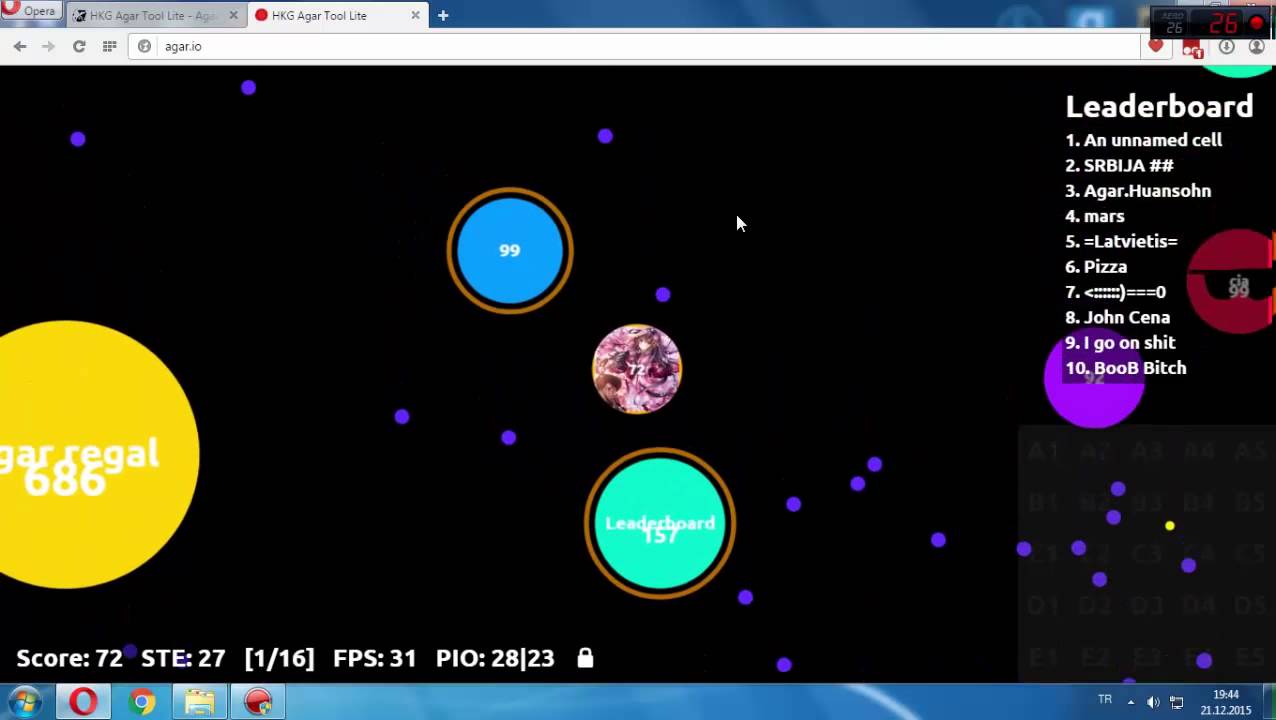Select leaderboard entry An unnamed cell

pyautogui.click(x=1143, y=140)
